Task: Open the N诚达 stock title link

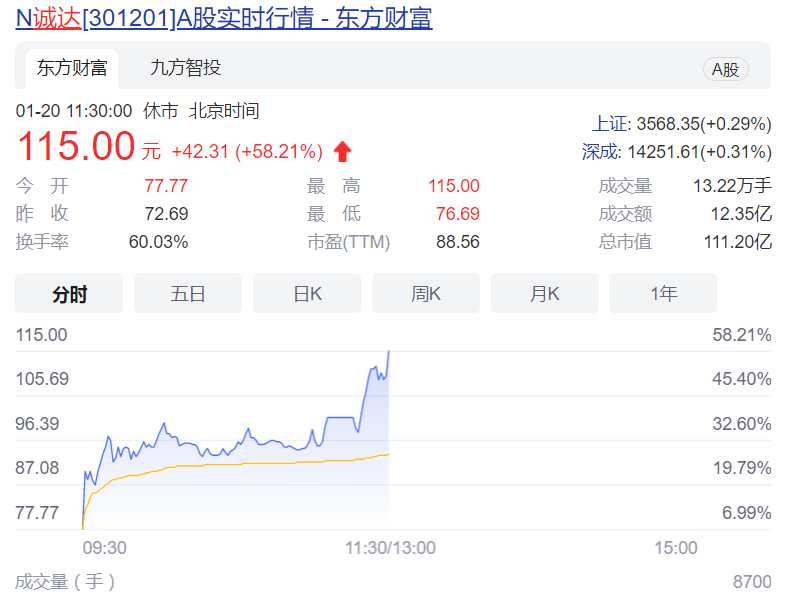Action: 224,18
